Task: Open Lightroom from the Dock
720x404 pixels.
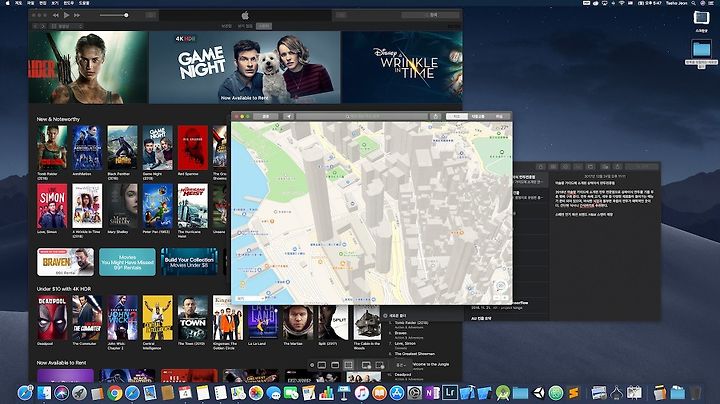Action: tap(450, 393)
